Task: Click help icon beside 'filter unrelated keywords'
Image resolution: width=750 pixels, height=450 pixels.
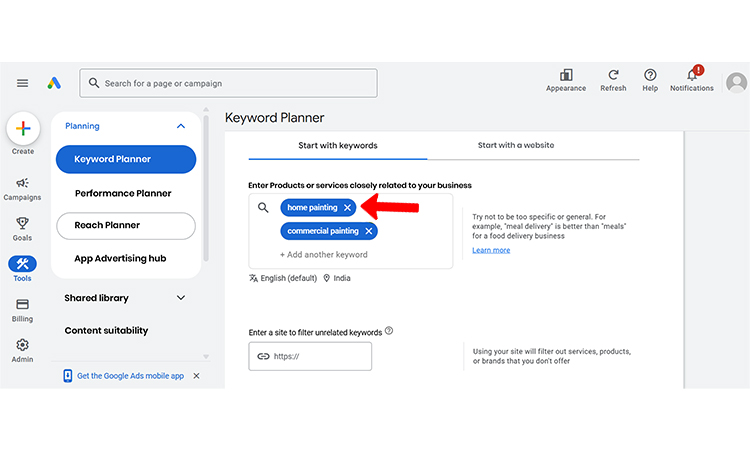Action: (x=389, y=330)
